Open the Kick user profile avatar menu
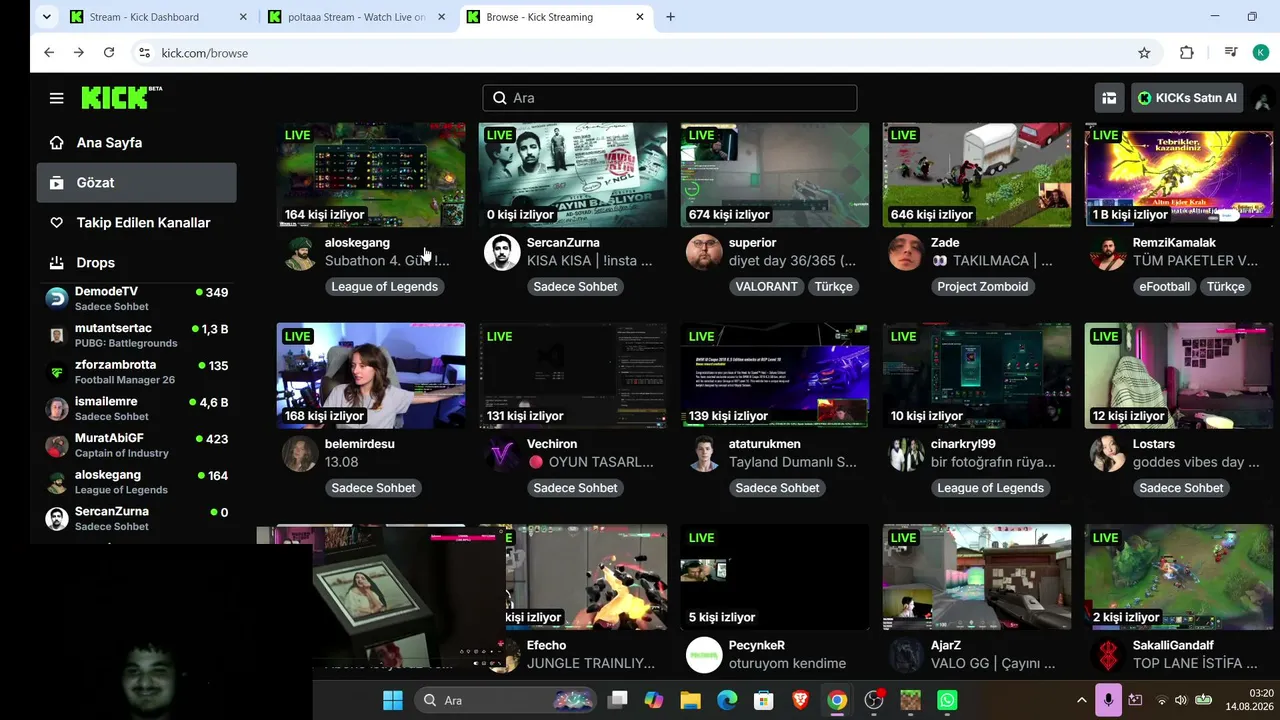The height and width of the screenshot is (720, 1280). [1262, 98]
